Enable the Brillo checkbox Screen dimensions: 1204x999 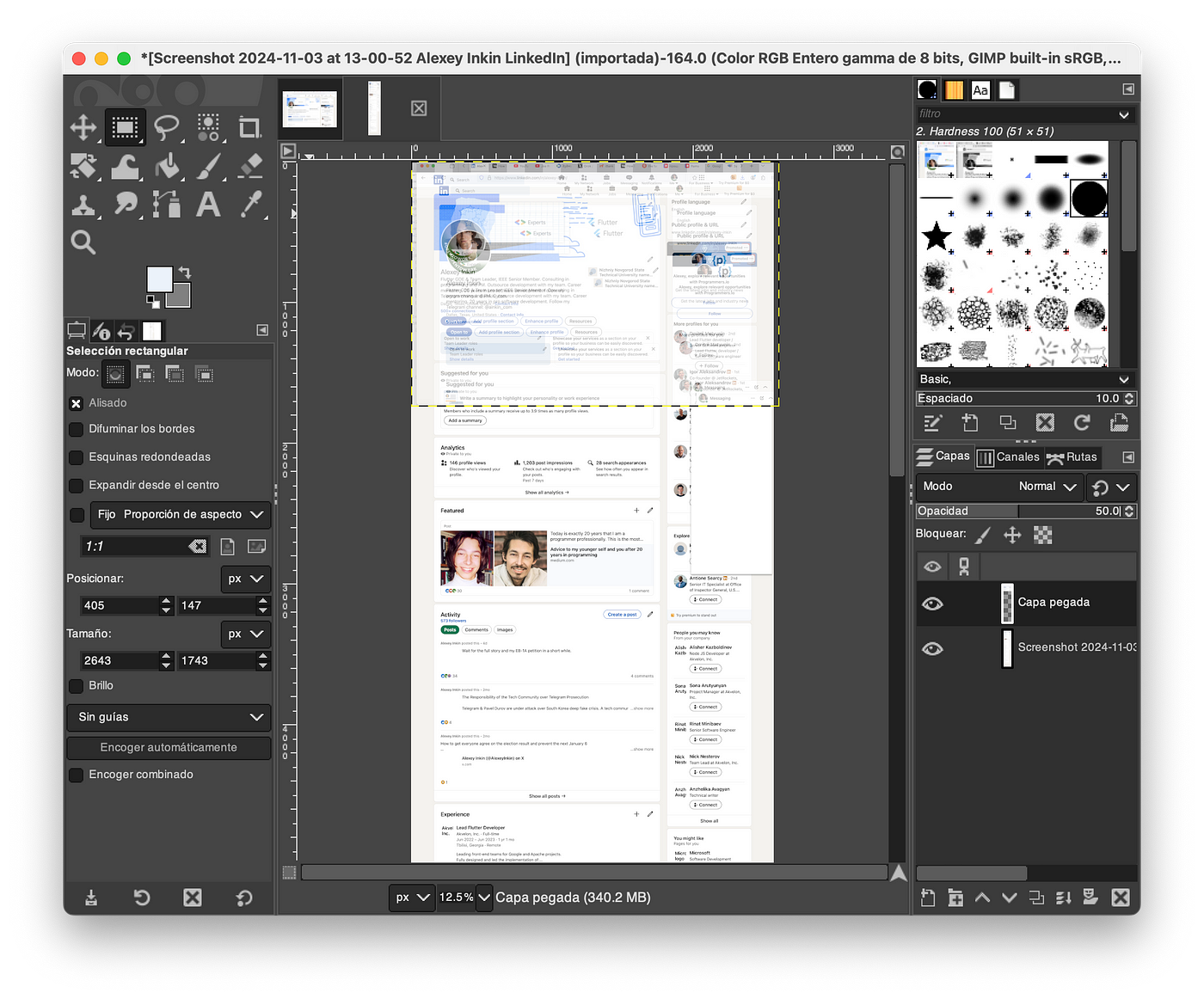[x=76, y=686]
